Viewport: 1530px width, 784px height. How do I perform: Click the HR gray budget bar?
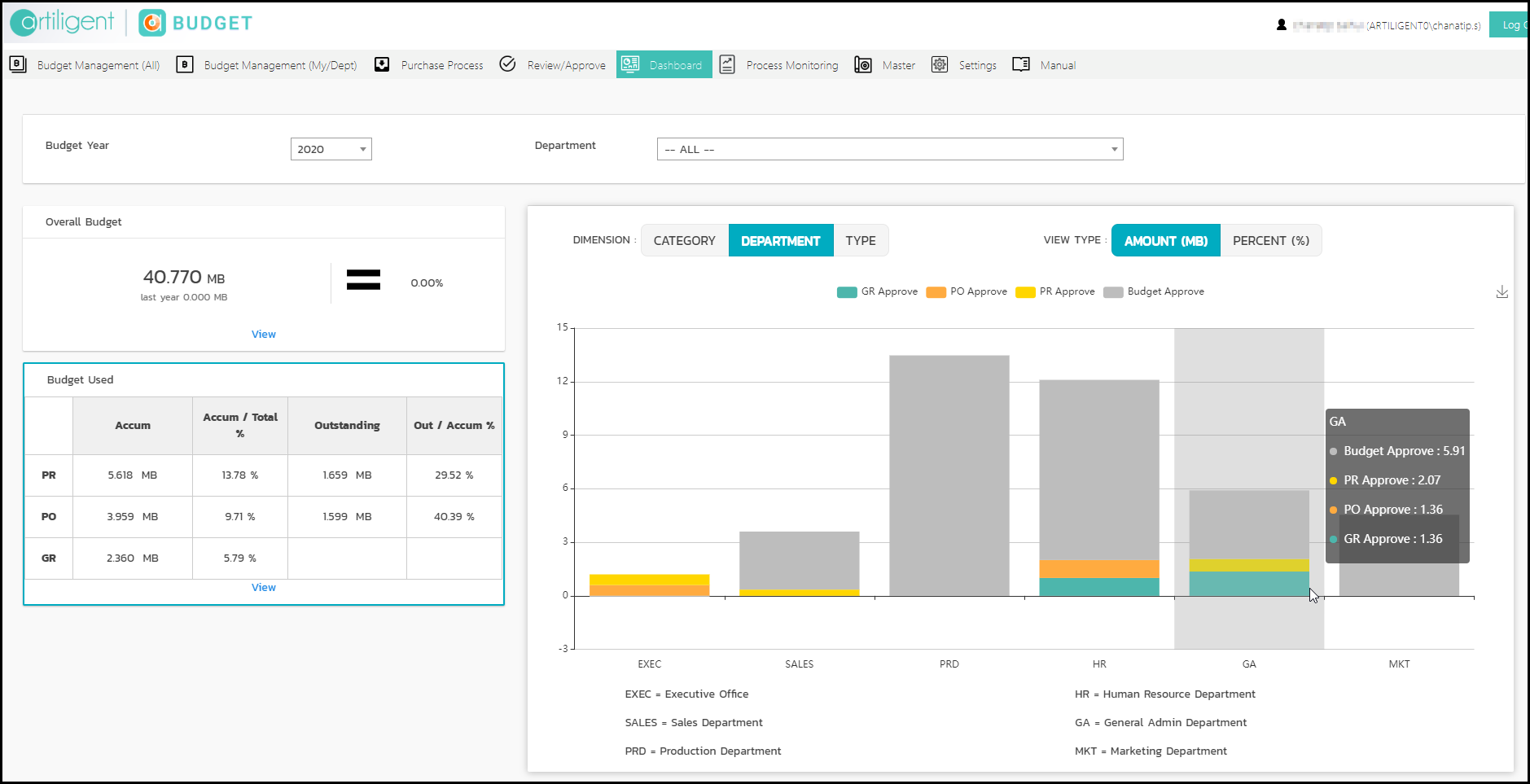1099,470
